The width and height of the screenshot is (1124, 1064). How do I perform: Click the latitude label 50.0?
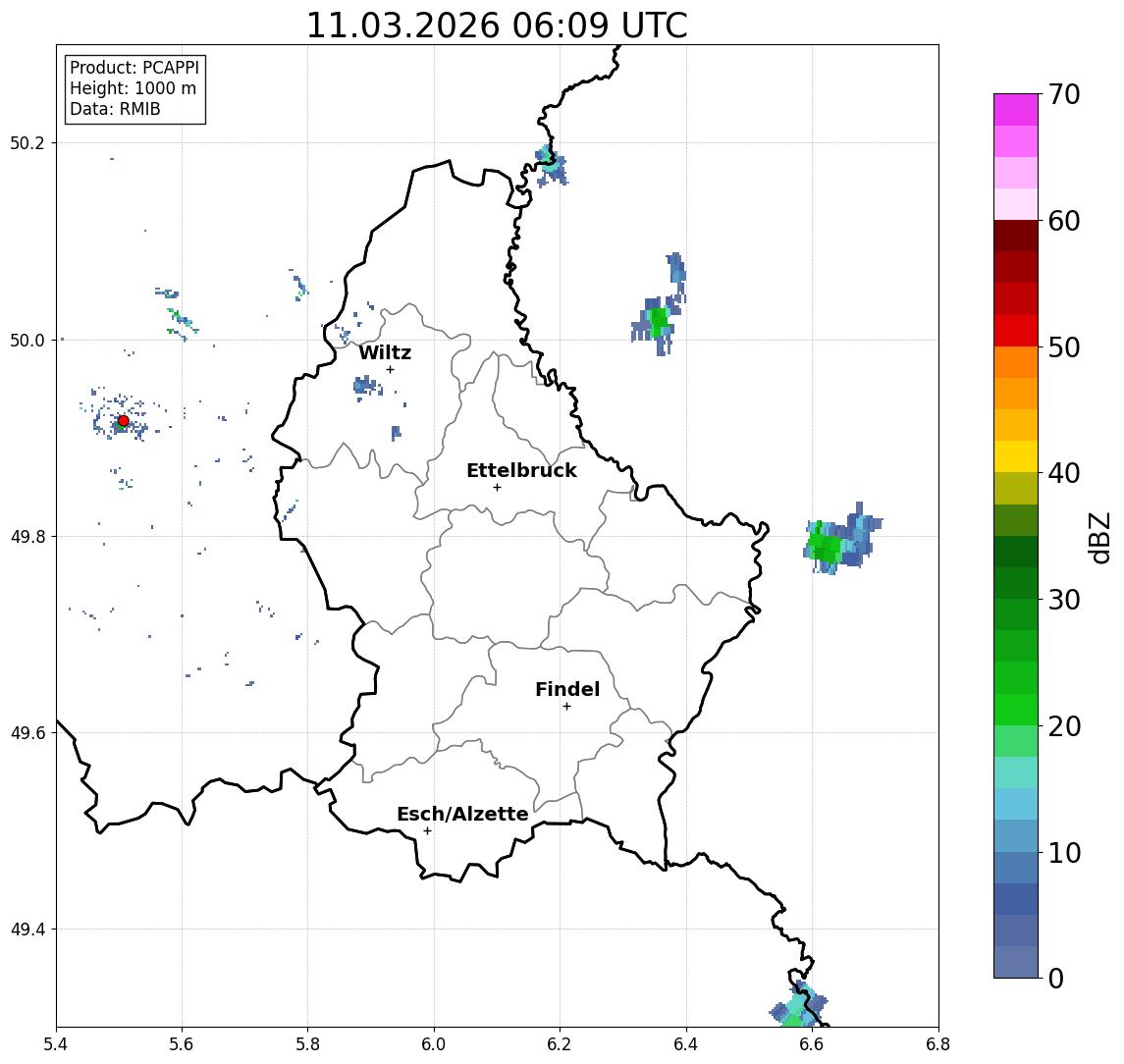pyautogui.click(x=27, y=340)
